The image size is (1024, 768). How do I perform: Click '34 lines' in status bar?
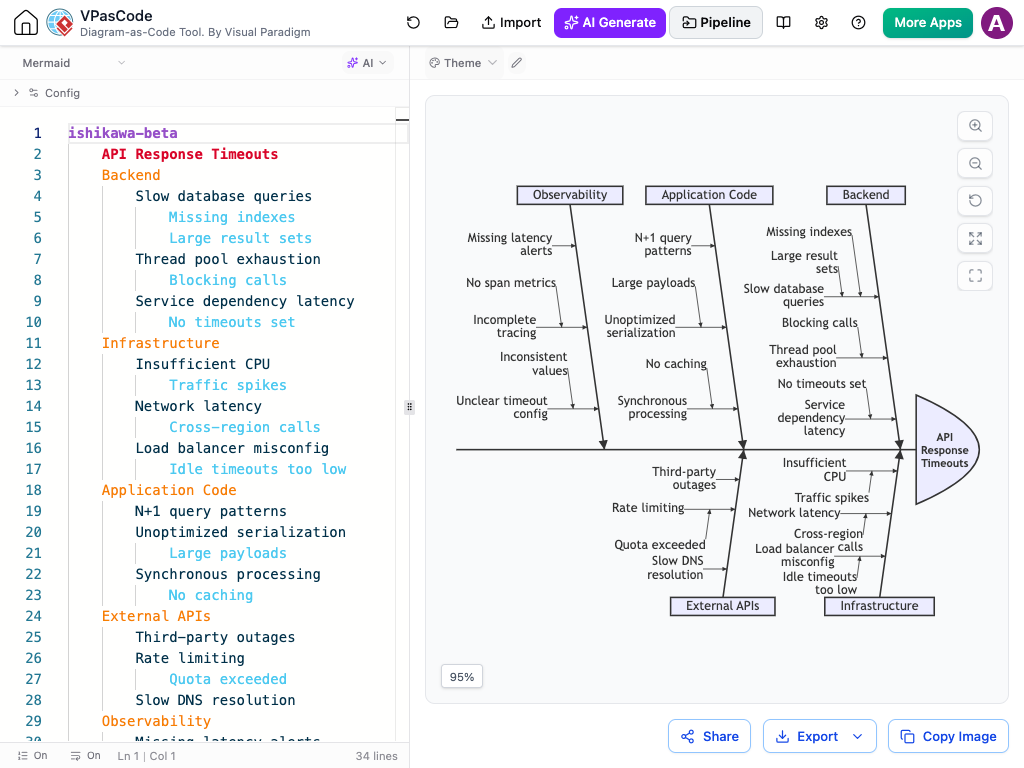[x=376, y=756]
